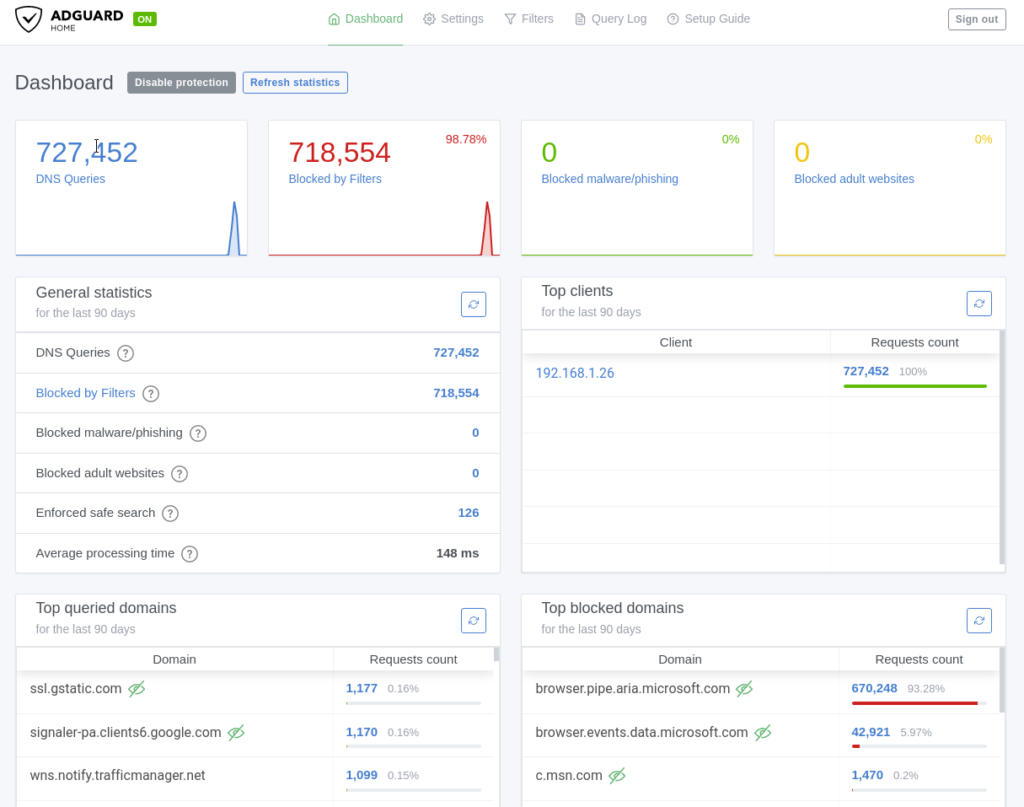This screenshot has width=1024, height=807.
Task: Click help icon for Average processing time
Action: pyautogui.click(x=189, y=554)
